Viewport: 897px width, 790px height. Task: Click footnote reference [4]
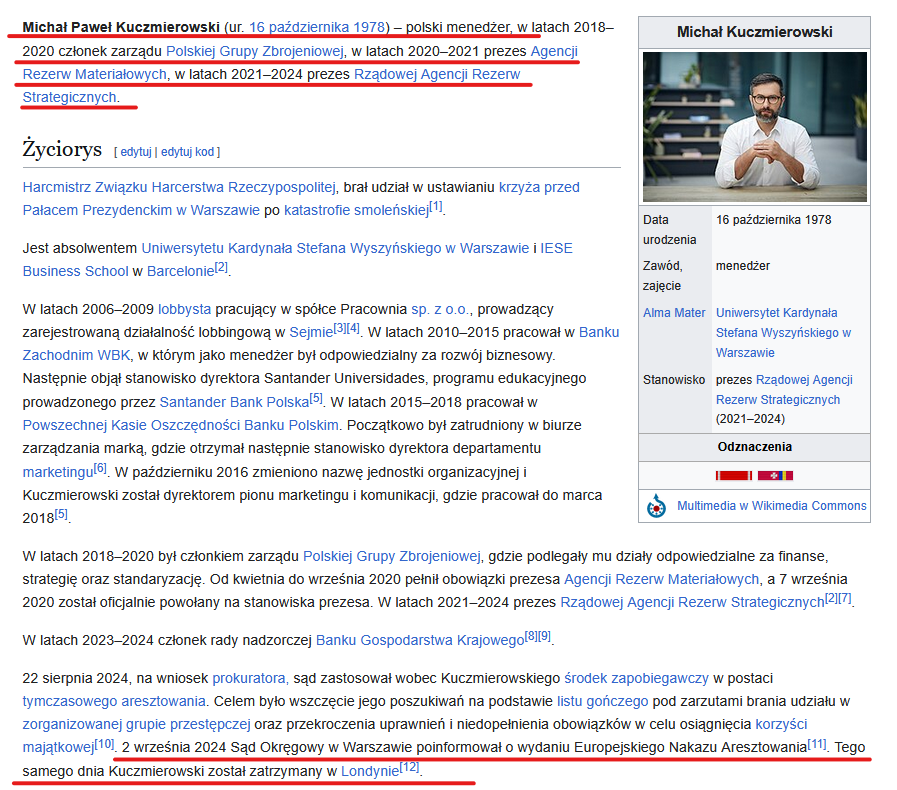click(x=353, y=328)
